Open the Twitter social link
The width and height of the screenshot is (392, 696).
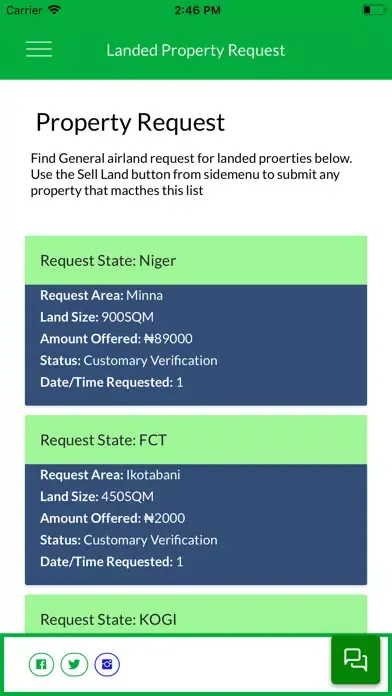[74, 664]
